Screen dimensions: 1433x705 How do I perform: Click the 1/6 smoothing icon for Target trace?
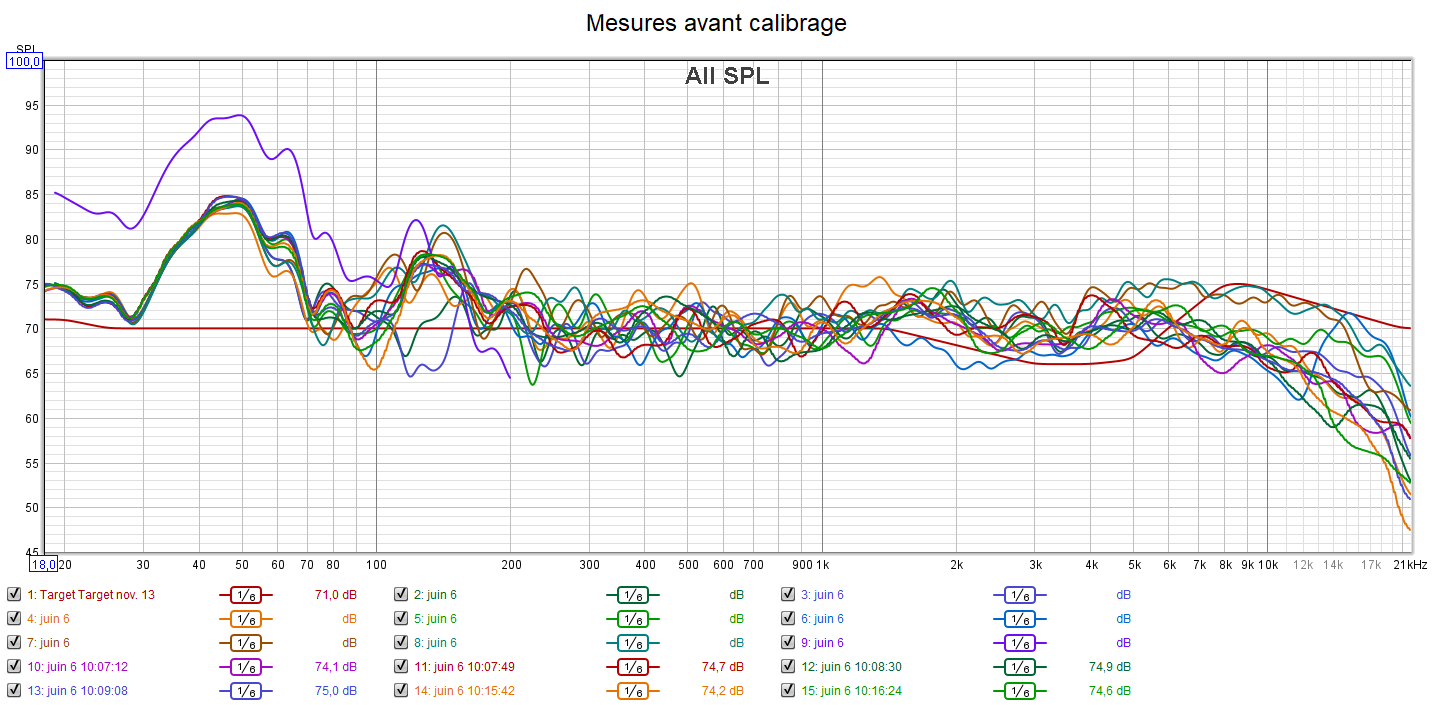pos(245,595)
